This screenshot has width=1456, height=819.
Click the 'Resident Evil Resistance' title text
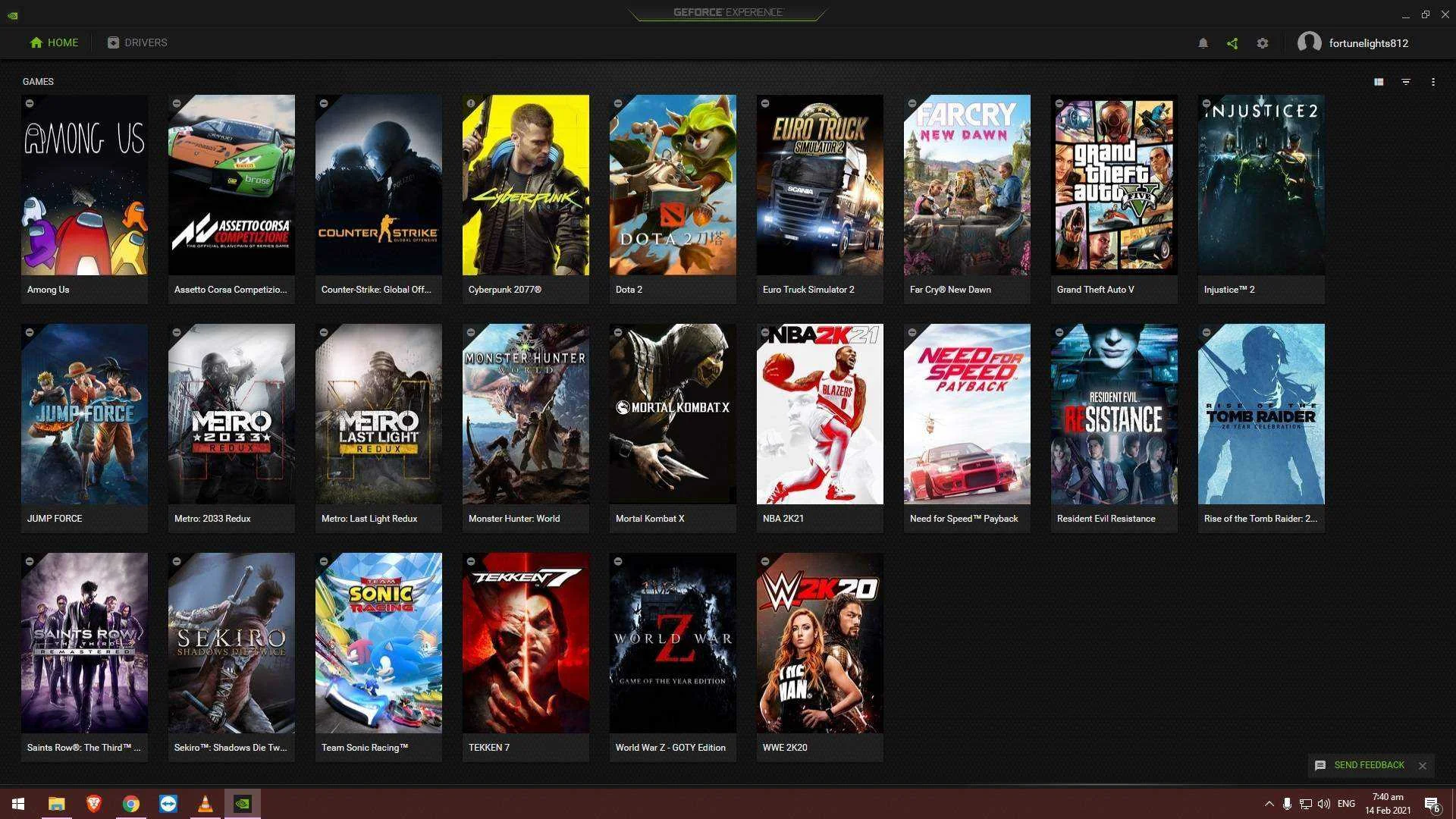click(x=1106, y=519)
